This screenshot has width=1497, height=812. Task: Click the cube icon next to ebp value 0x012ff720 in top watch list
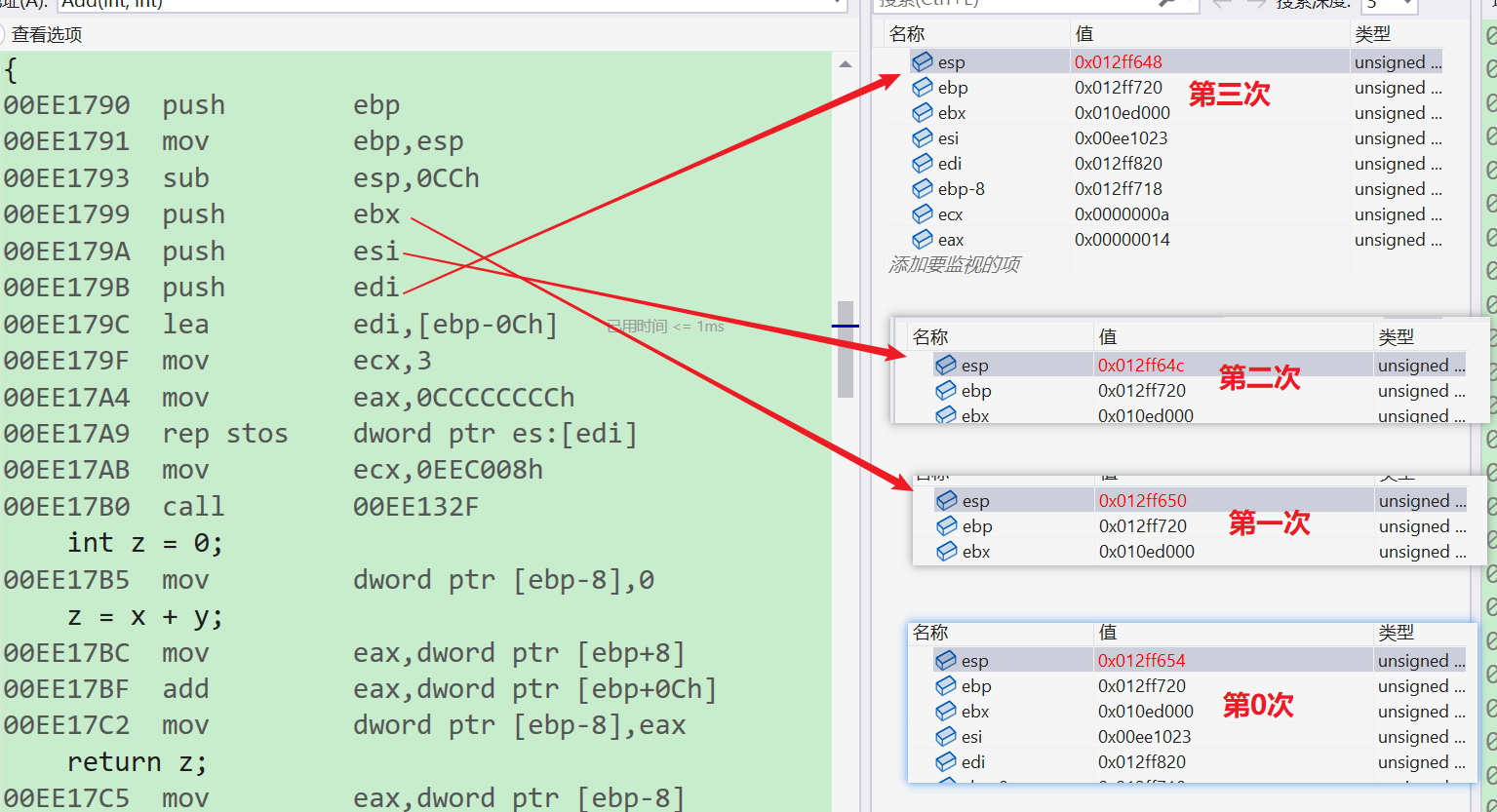point(923,87)
